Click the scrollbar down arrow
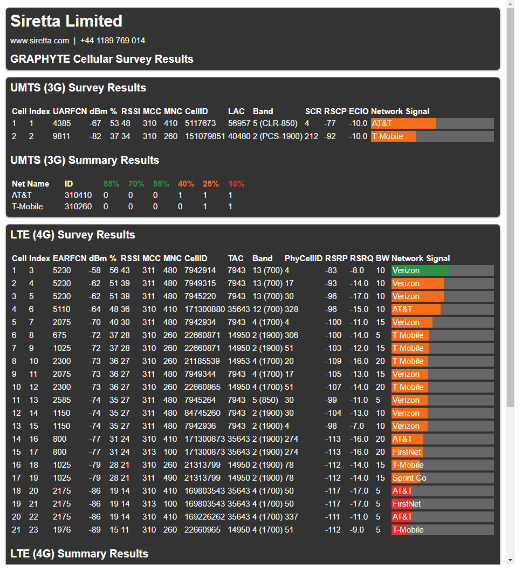Viewport: 521px width, 576px height. 510,560
